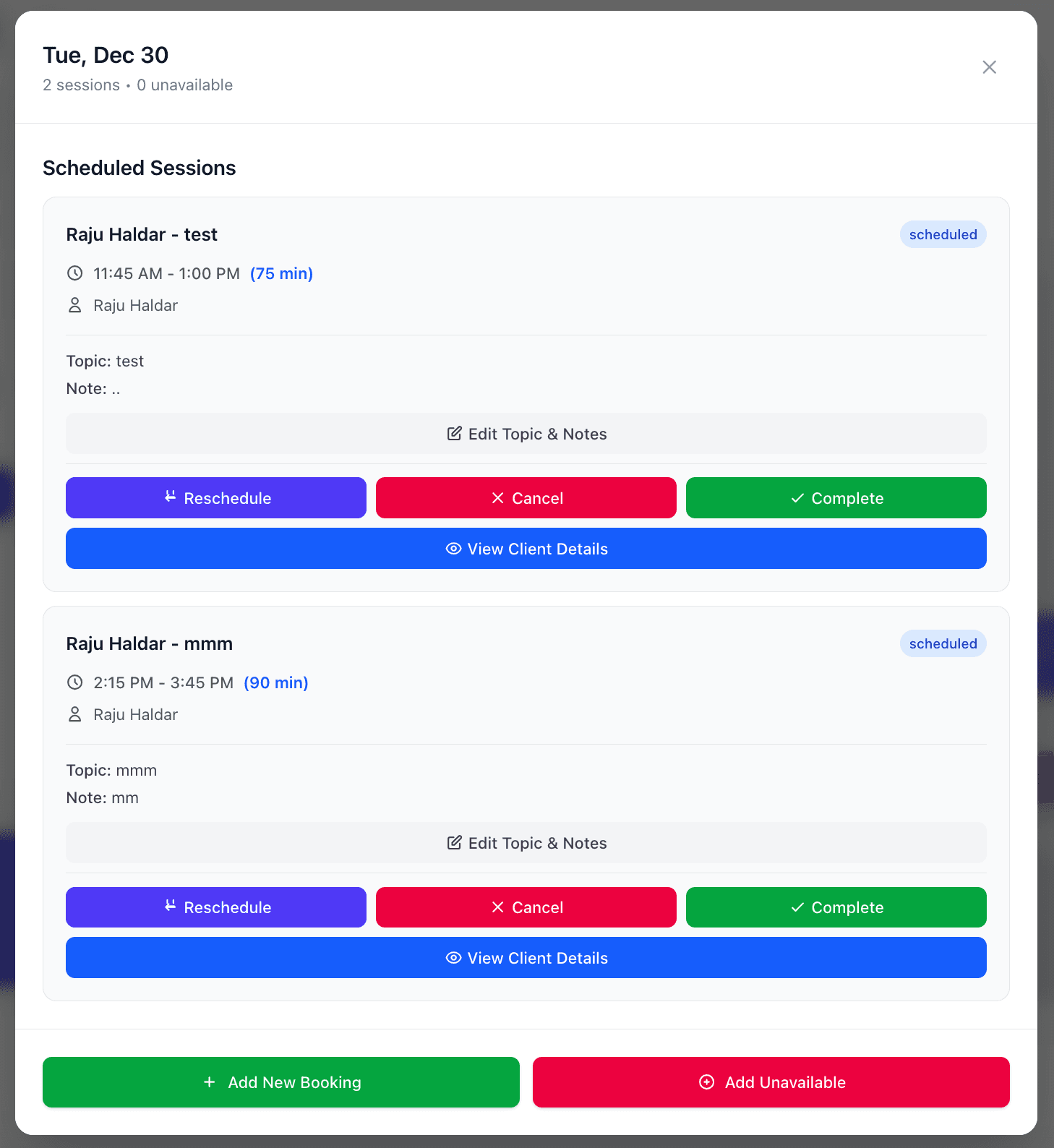Cancel the mmm session
Viewport: 1054px width, 1148px height.
click(x=526, y=907)
